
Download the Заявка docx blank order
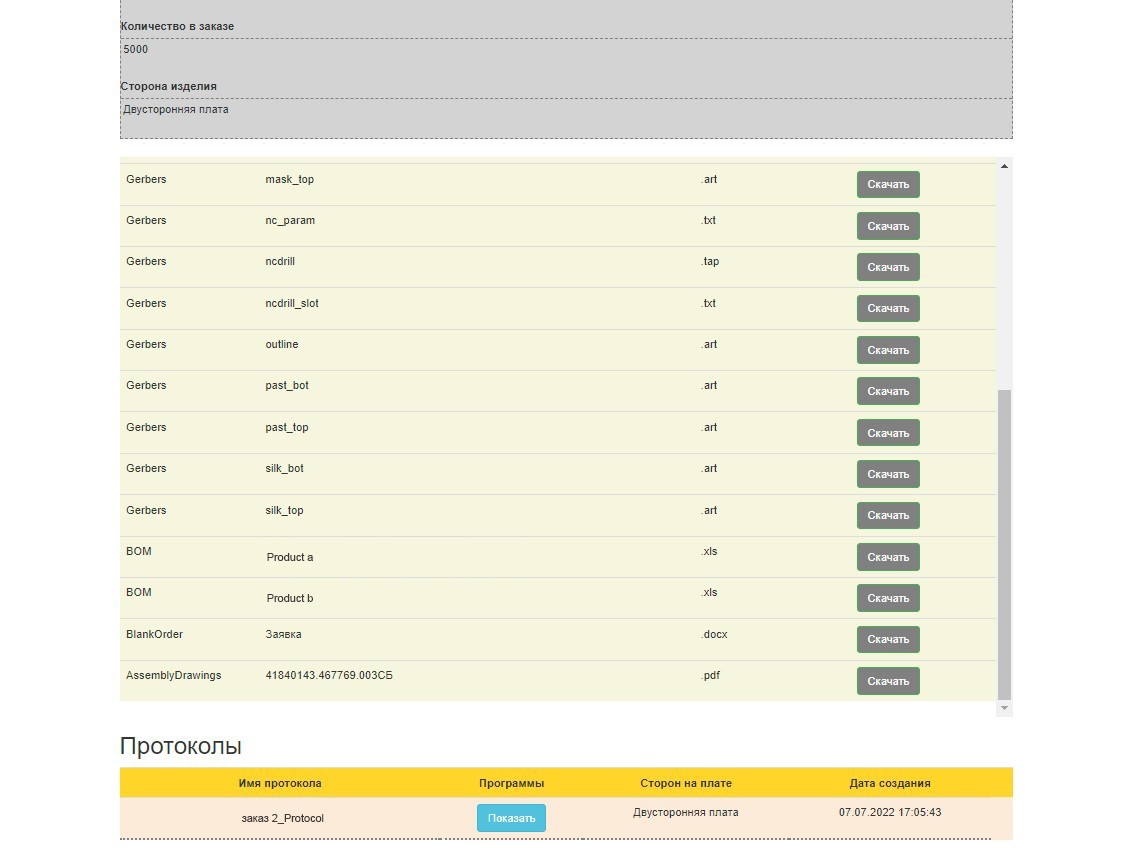tap(887, 639)
